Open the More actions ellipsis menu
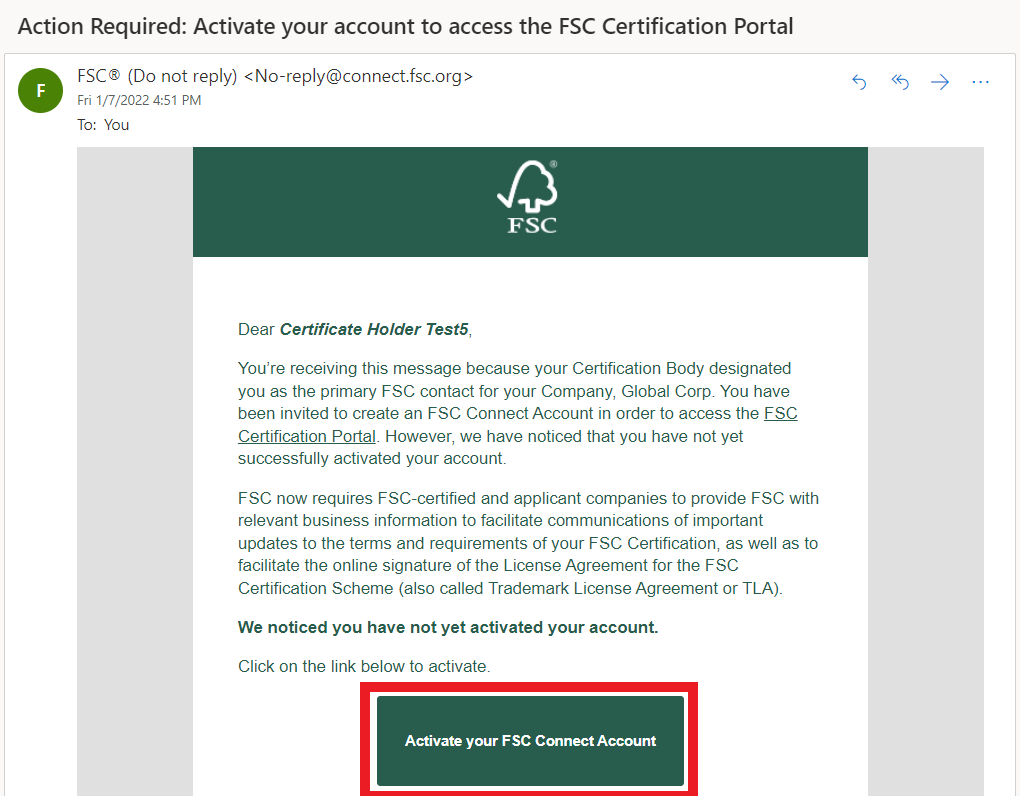The height and width of the screenshot is (796, 1020). [980, 82]
